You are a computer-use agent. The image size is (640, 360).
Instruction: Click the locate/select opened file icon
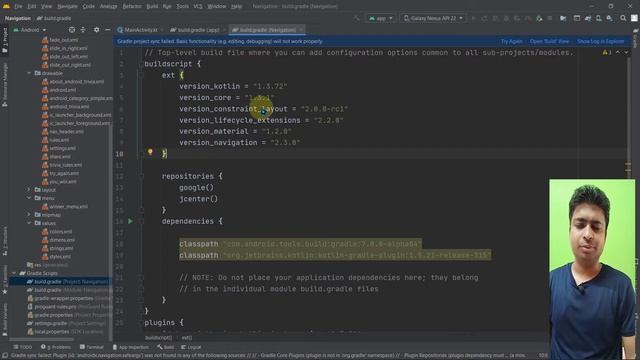point(72,30)
